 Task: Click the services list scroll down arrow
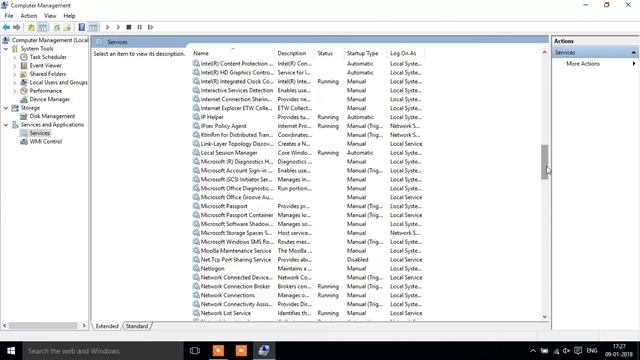tap(544, 317)
